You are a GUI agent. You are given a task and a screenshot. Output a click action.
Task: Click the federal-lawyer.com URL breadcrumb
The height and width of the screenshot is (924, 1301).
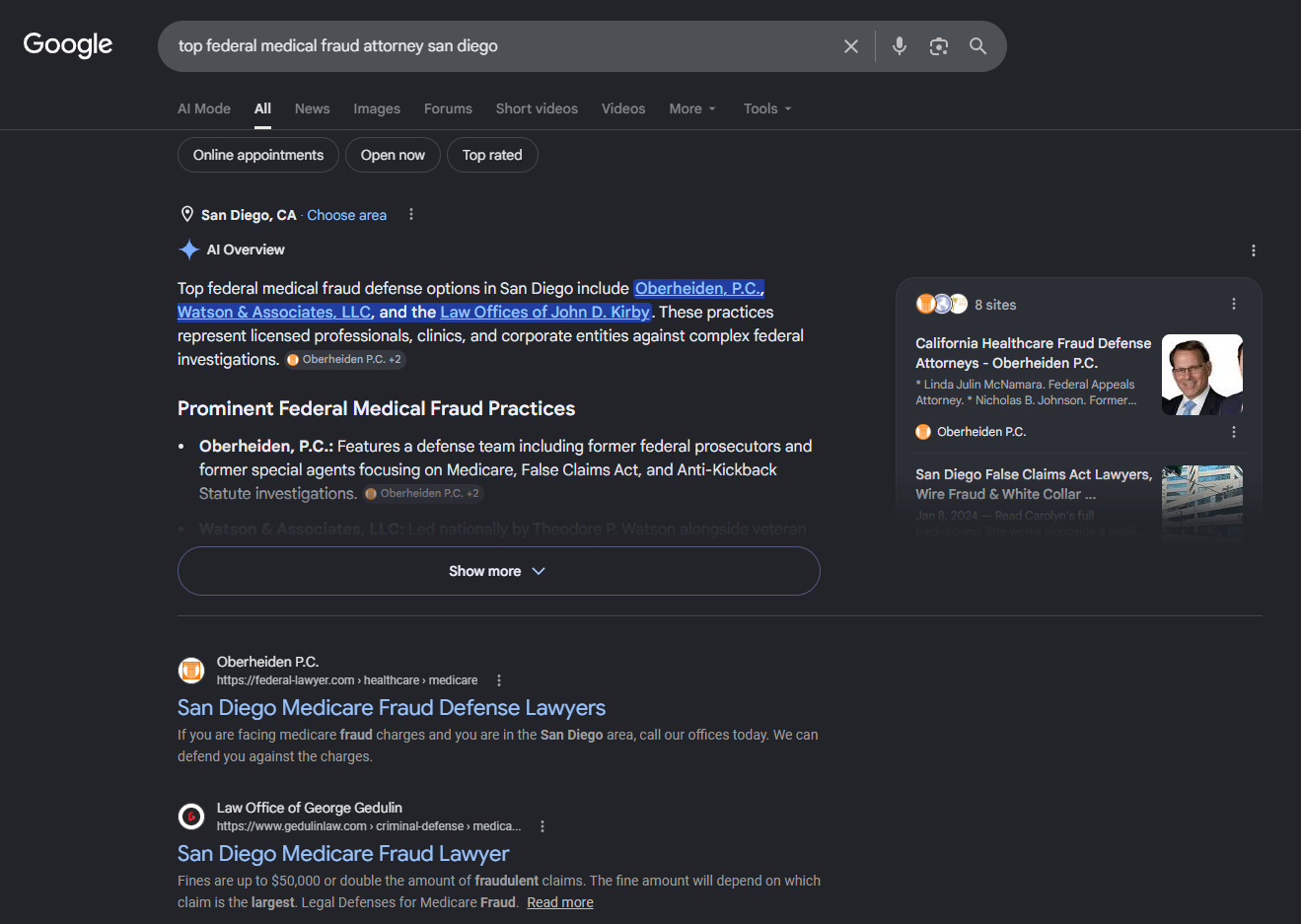click(347, 680)
